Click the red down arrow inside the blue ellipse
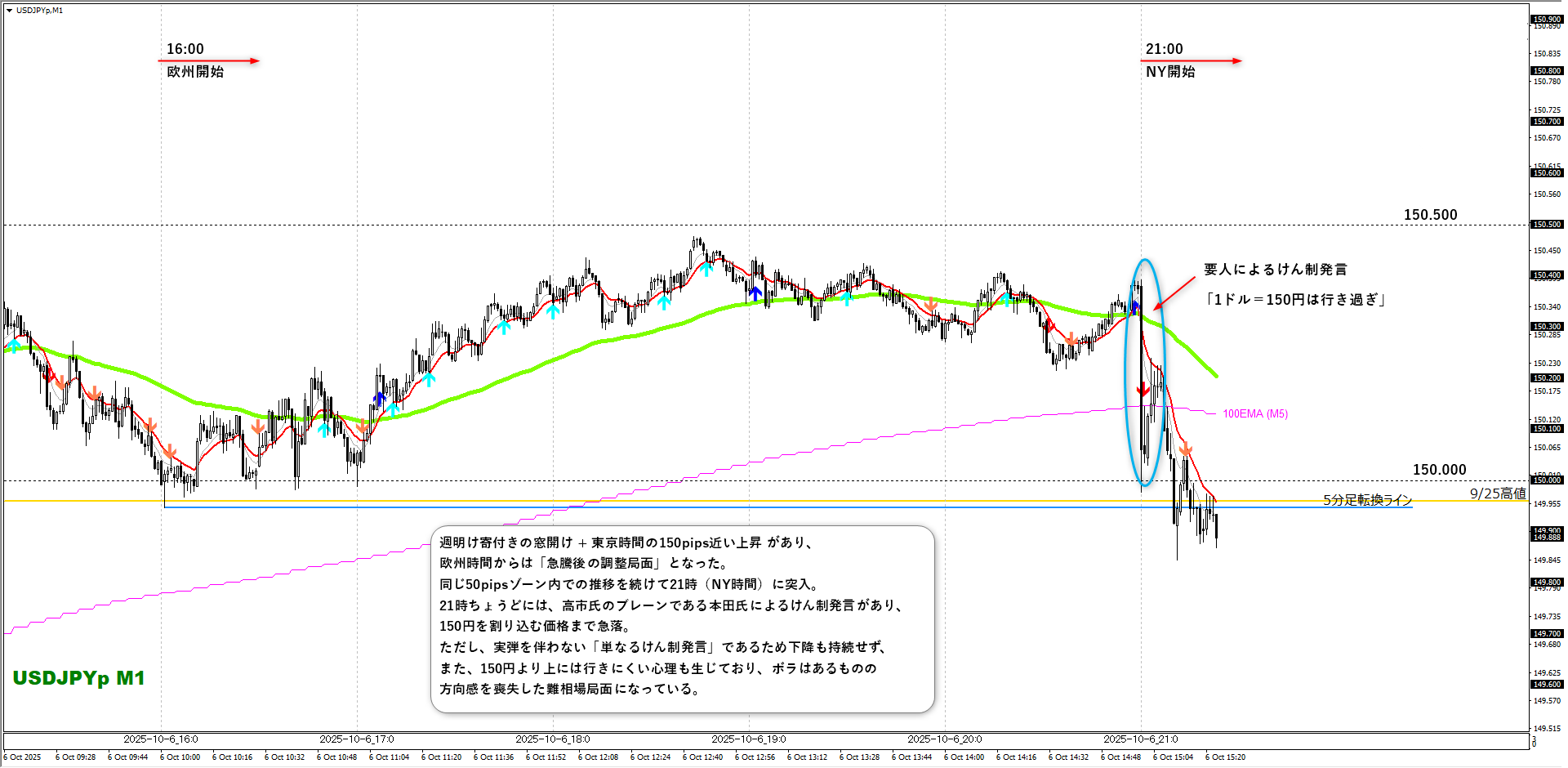The image size is (1568, 768). [1143, 391]
